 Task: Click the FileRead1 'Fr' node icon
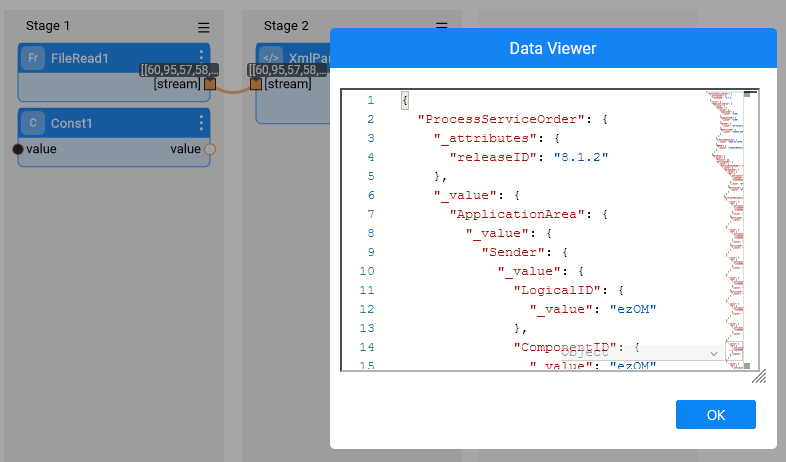tap(33, 58)
